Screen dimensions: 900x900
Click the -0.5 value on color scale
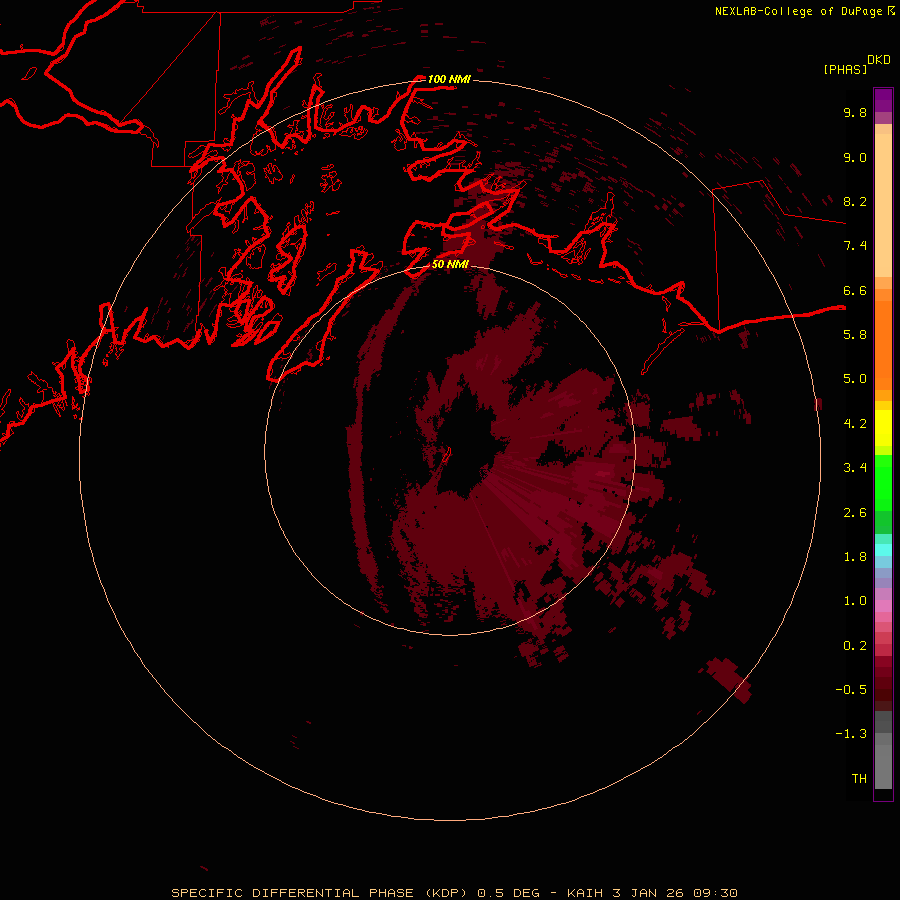[851, 690]
